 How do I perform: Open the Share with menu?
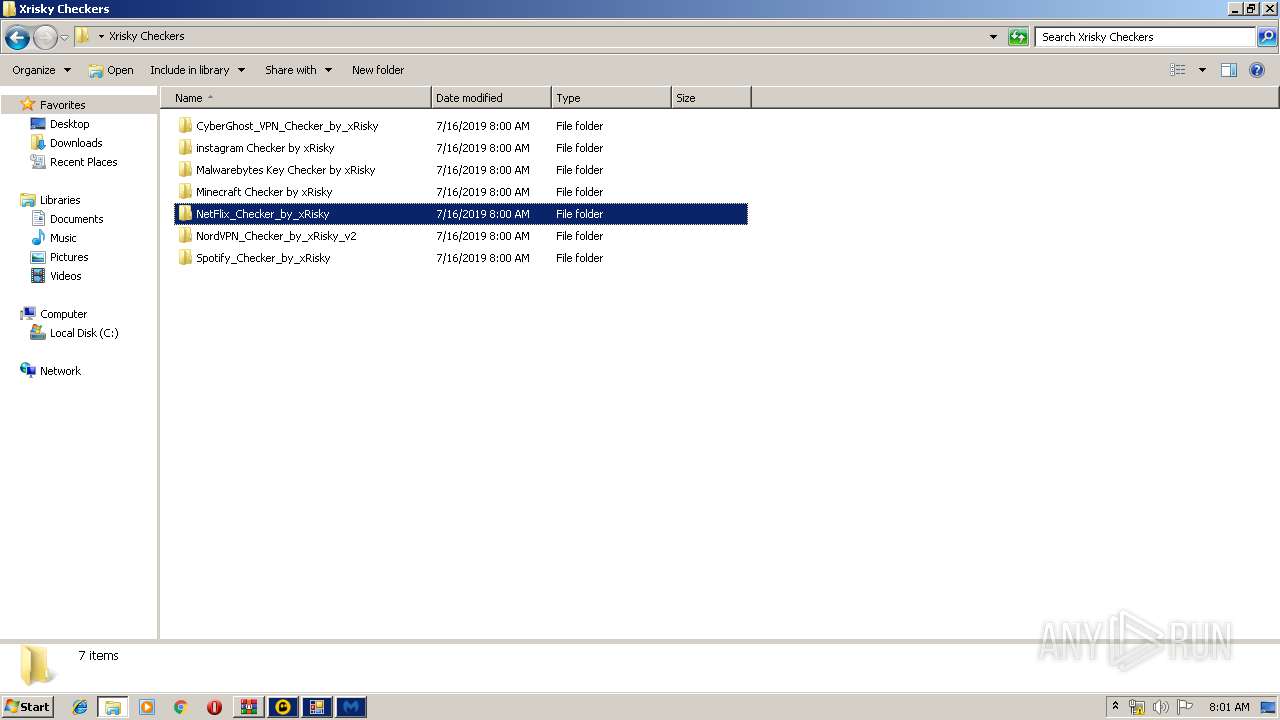[298, 70]
